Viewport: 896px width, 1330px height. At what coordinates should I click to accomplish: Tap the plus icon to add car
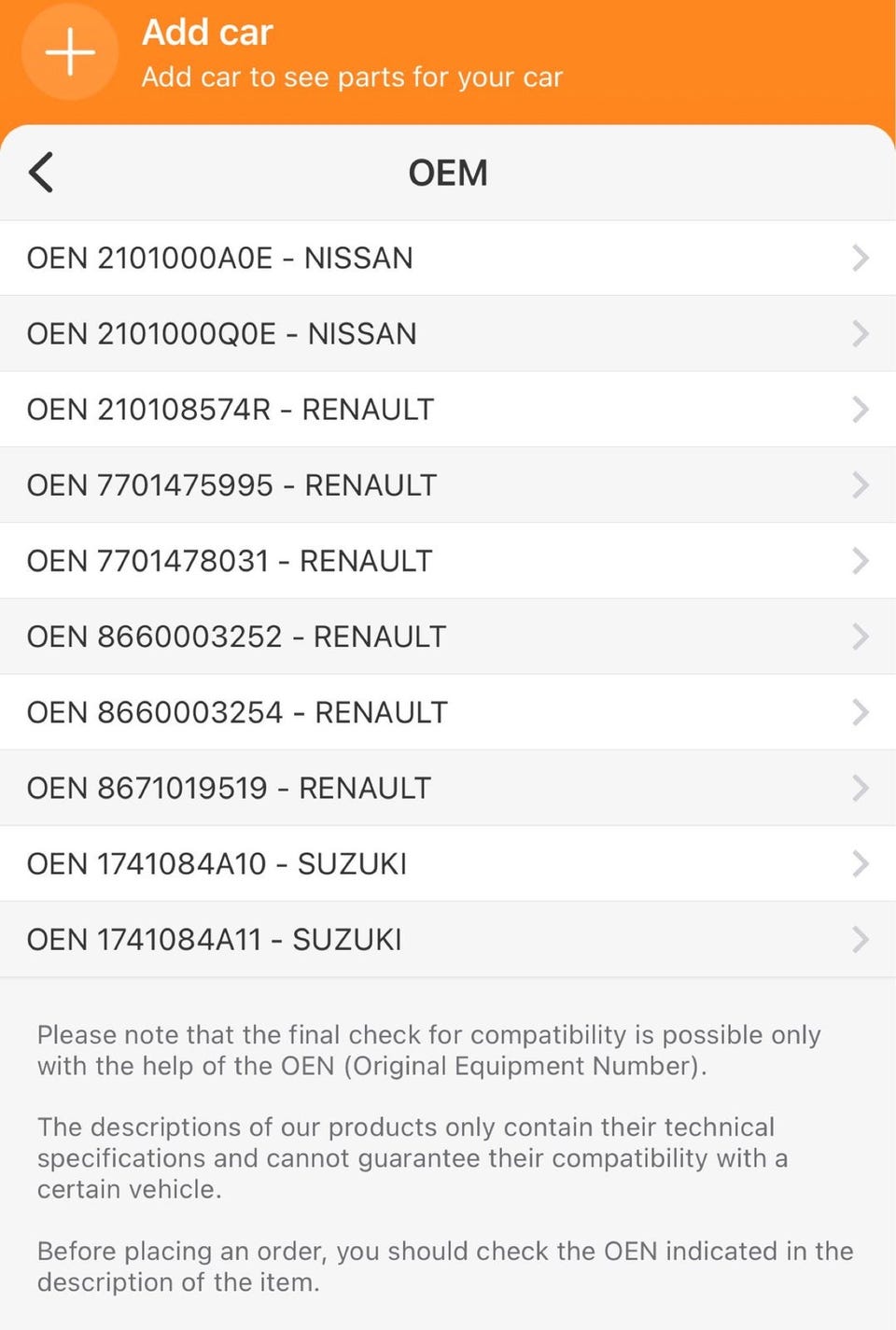(x=70, y=51)
